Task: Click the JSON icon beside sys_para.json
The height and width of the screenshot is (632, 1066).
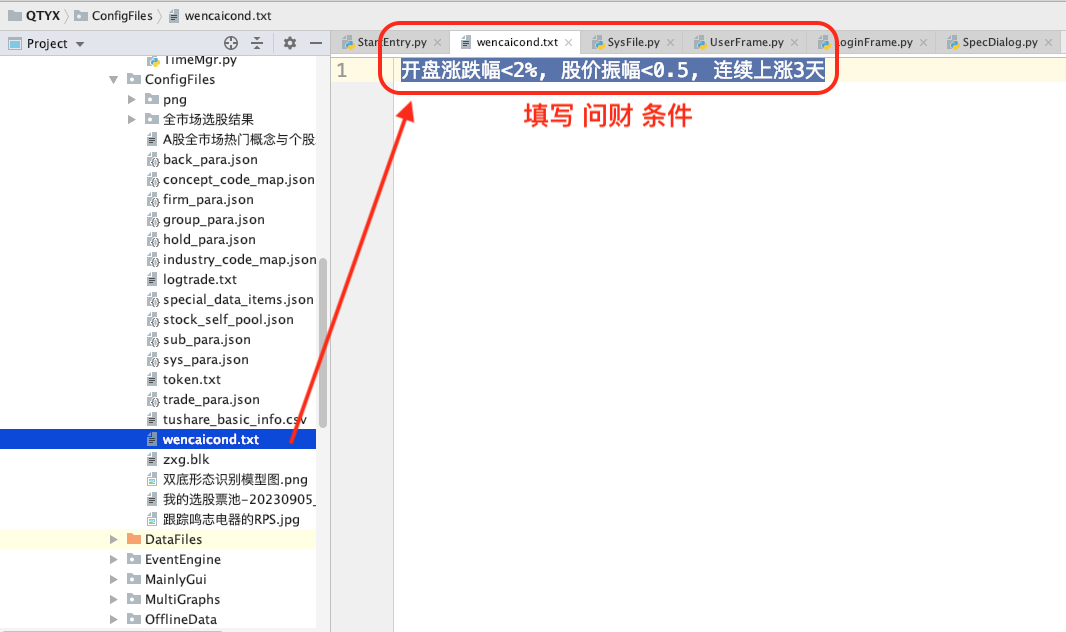Action: point(153,359)
